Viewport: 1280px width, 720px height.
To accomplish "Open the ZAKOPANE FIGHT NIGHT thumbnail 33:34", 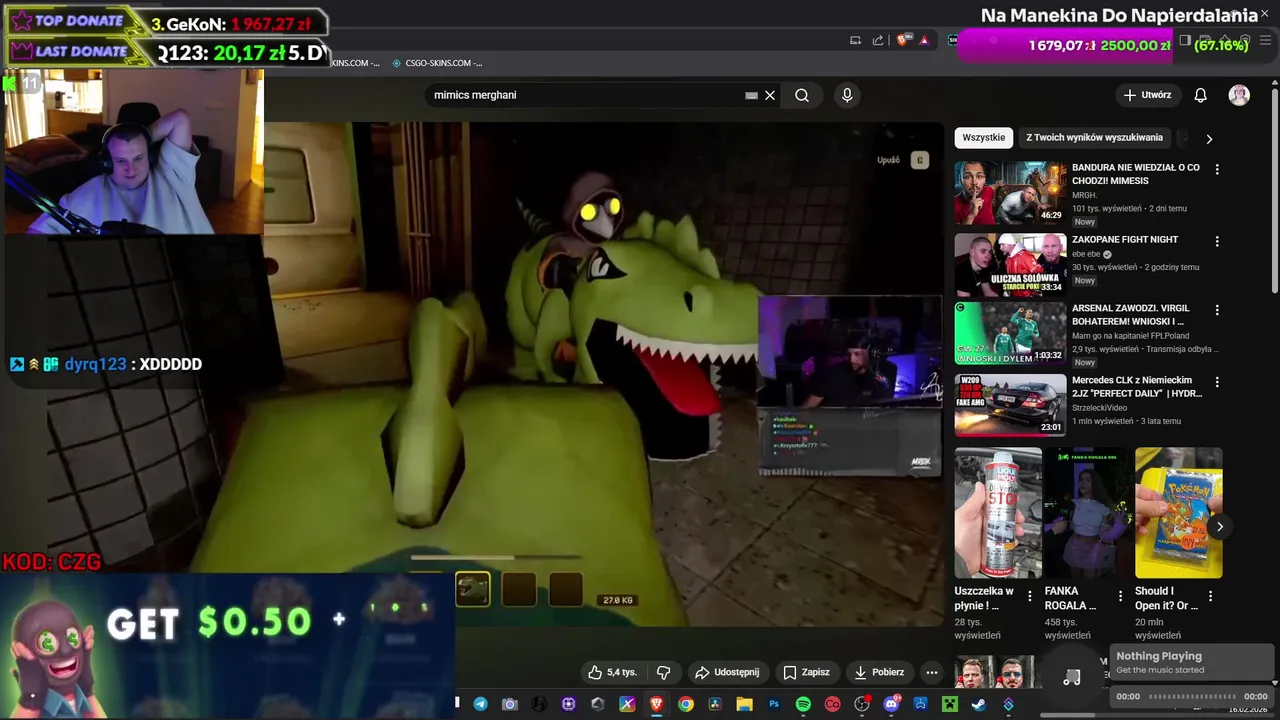I will click(1010, 265).
